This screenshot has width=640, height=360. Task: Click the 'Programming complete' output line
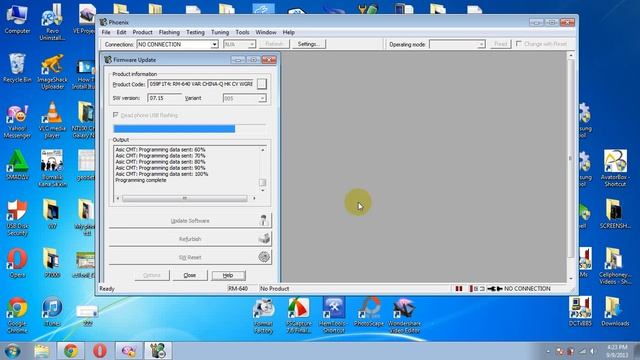coord(141,180)
